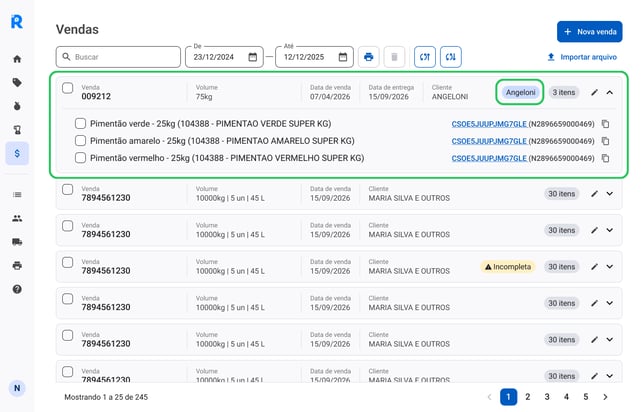
Task: Open the list icon in the sidebar
Action: pyautogui.click(x=17, y=195)
